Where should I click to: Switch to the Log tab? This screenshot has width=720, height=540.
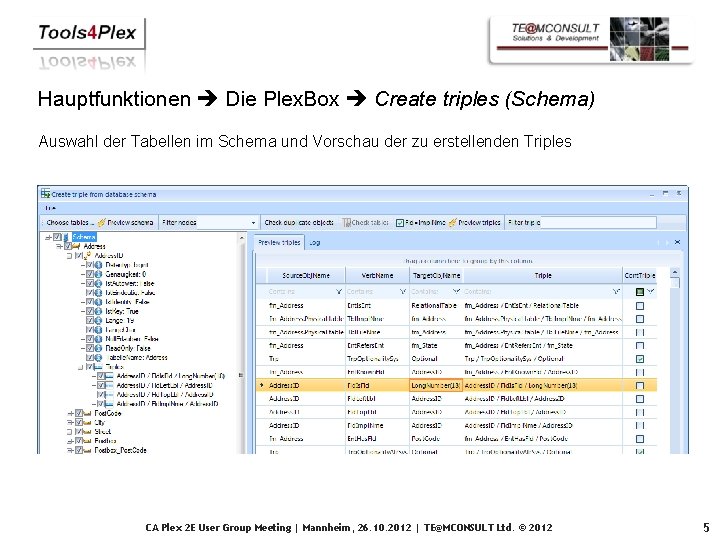click(x=315, y=242)
